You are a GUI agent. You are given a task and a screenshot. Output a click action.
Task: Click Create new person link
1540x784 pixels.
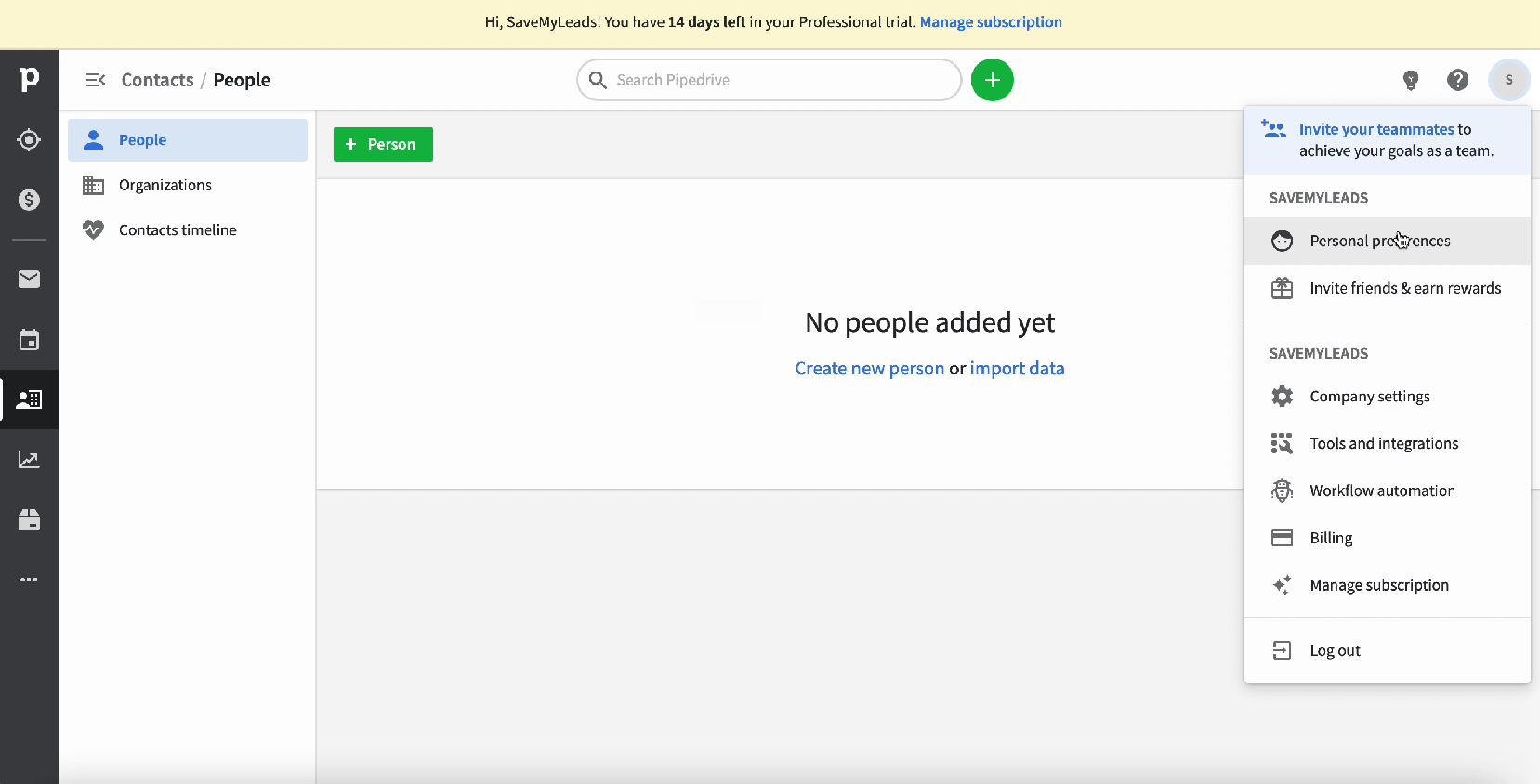click(869, 369)
